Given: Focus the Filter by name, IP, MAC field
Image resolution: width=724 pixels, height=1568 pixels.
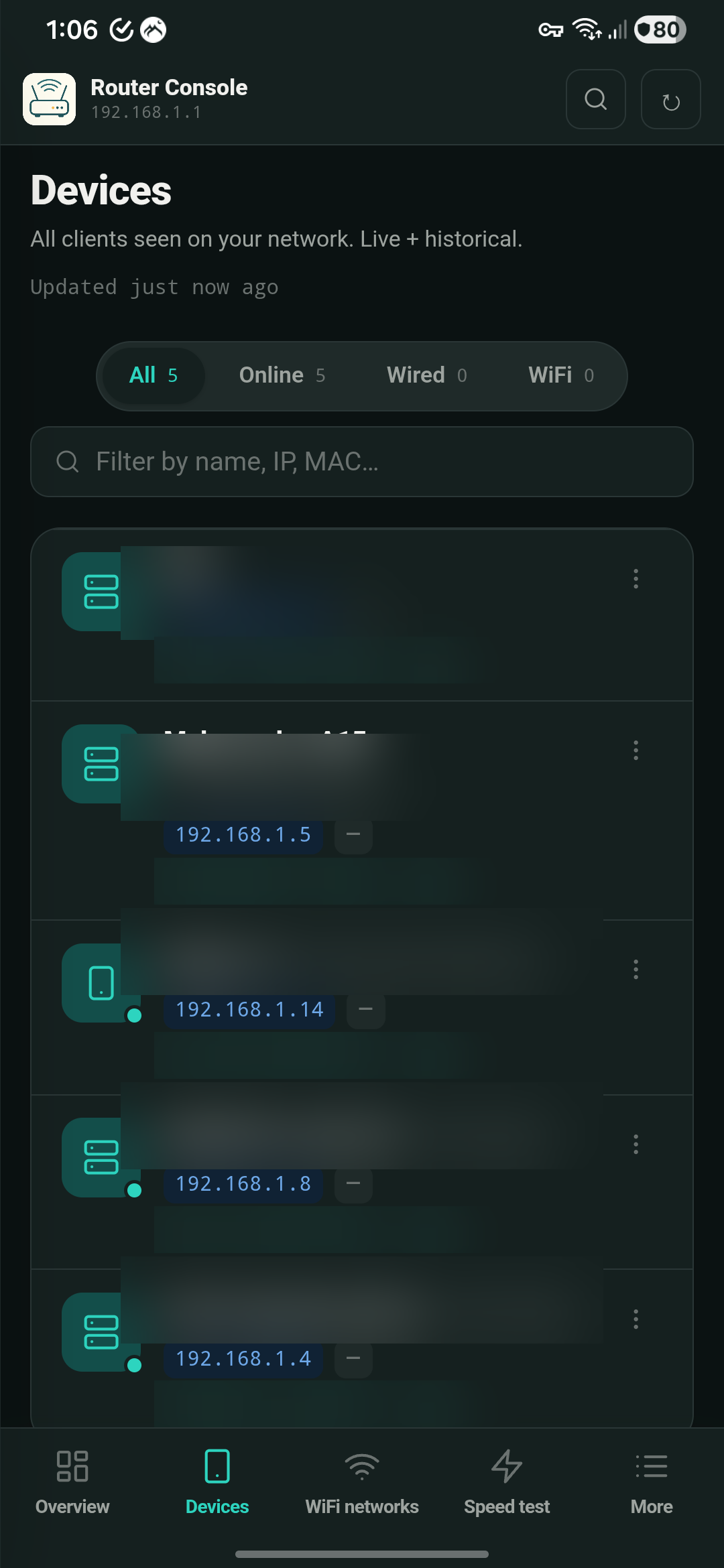Looking at the screenshot, I should click(x=362, y=462).
